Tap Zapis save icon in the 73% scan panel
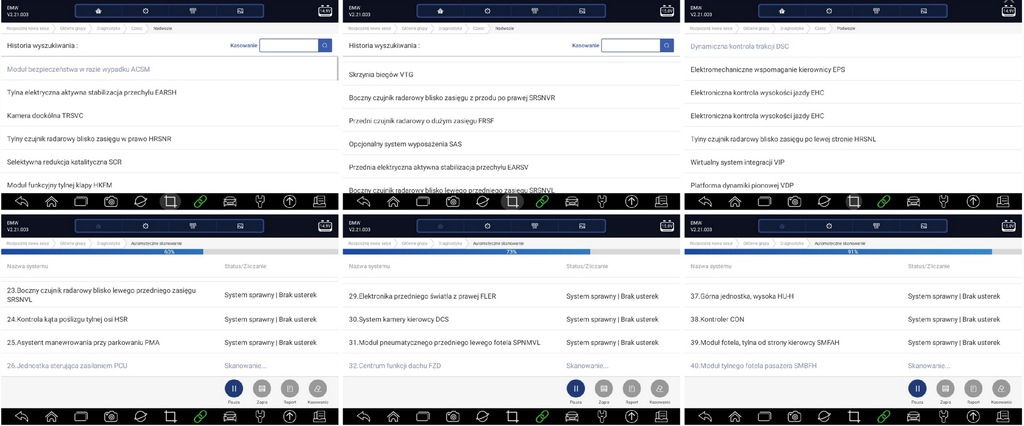Screen dimensions: 1024x426 tap(603, 389)
